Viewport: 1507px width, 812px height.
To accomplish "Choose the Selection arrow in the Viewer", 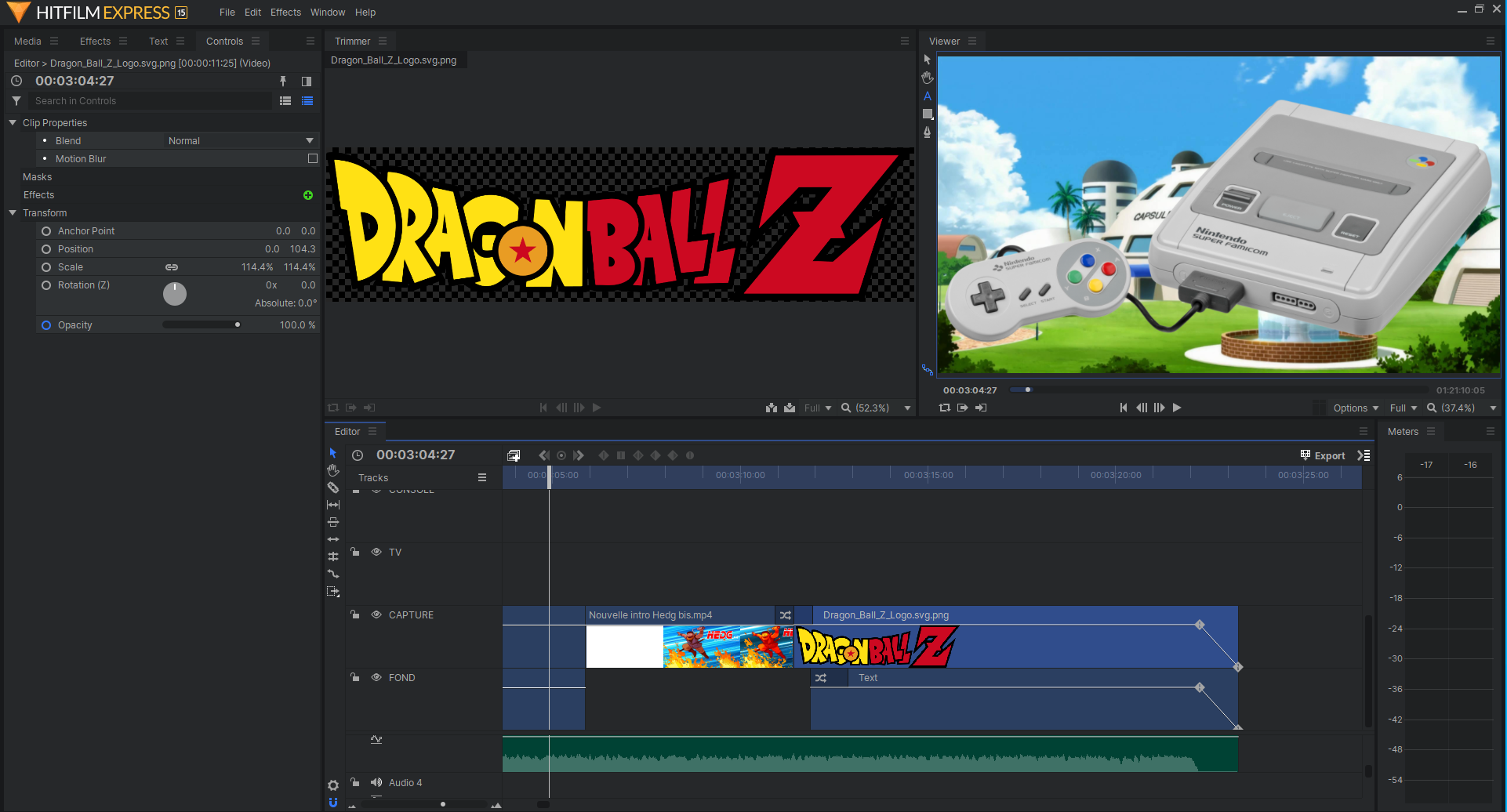I will click(928, 60).
